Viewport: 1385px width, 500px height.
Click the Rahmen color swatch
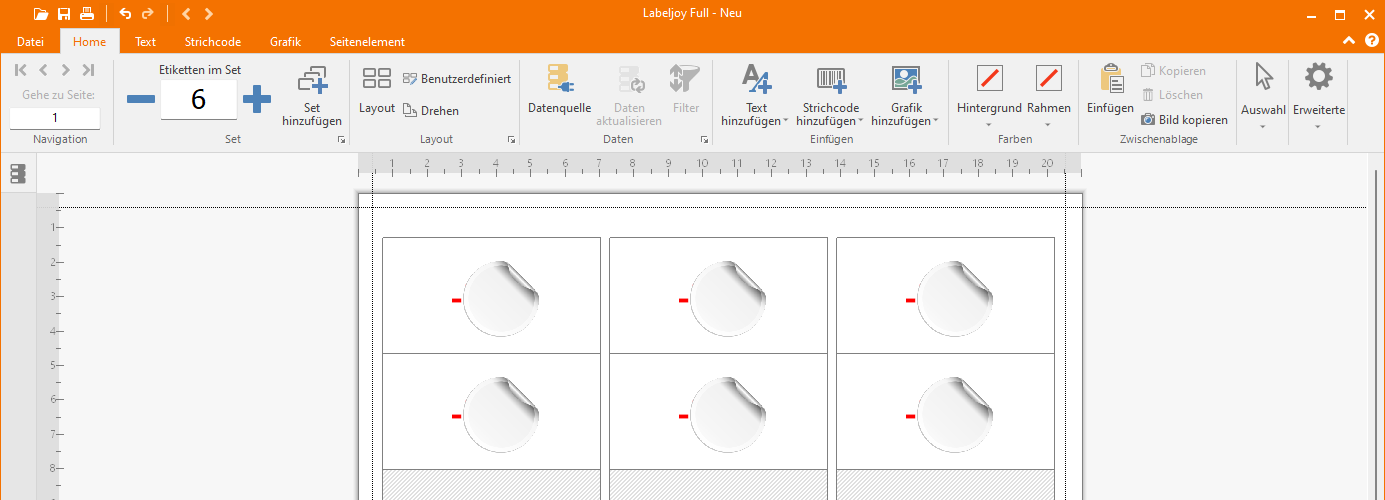[1049, 78]
